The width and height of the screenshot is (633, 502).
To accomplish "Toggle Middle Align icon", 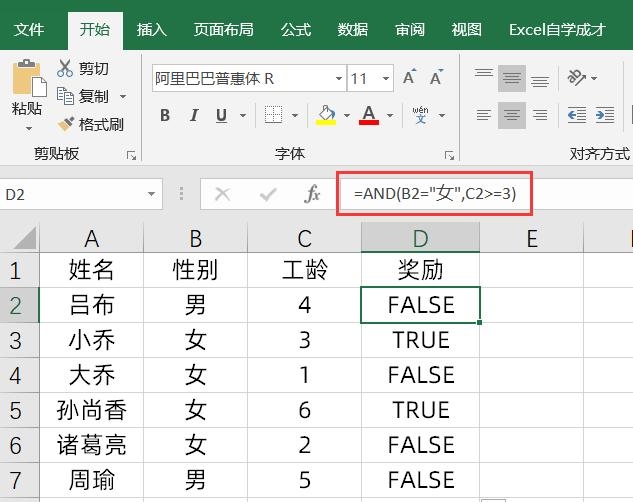I will coord(512,77).
